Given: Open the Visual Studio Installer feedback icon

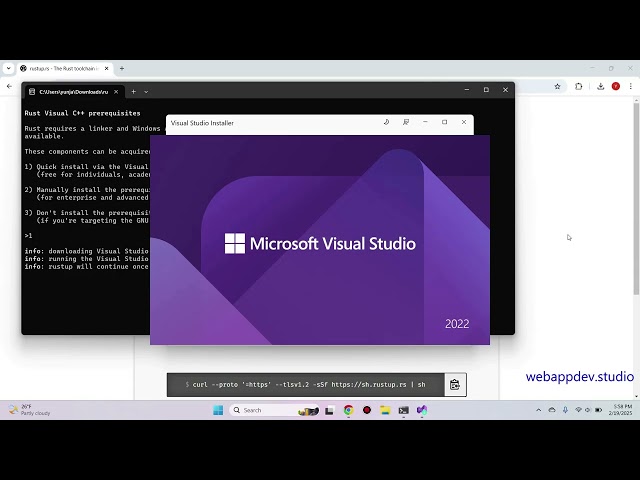Looking at the screenshot, I should click(x=406, y=122).
